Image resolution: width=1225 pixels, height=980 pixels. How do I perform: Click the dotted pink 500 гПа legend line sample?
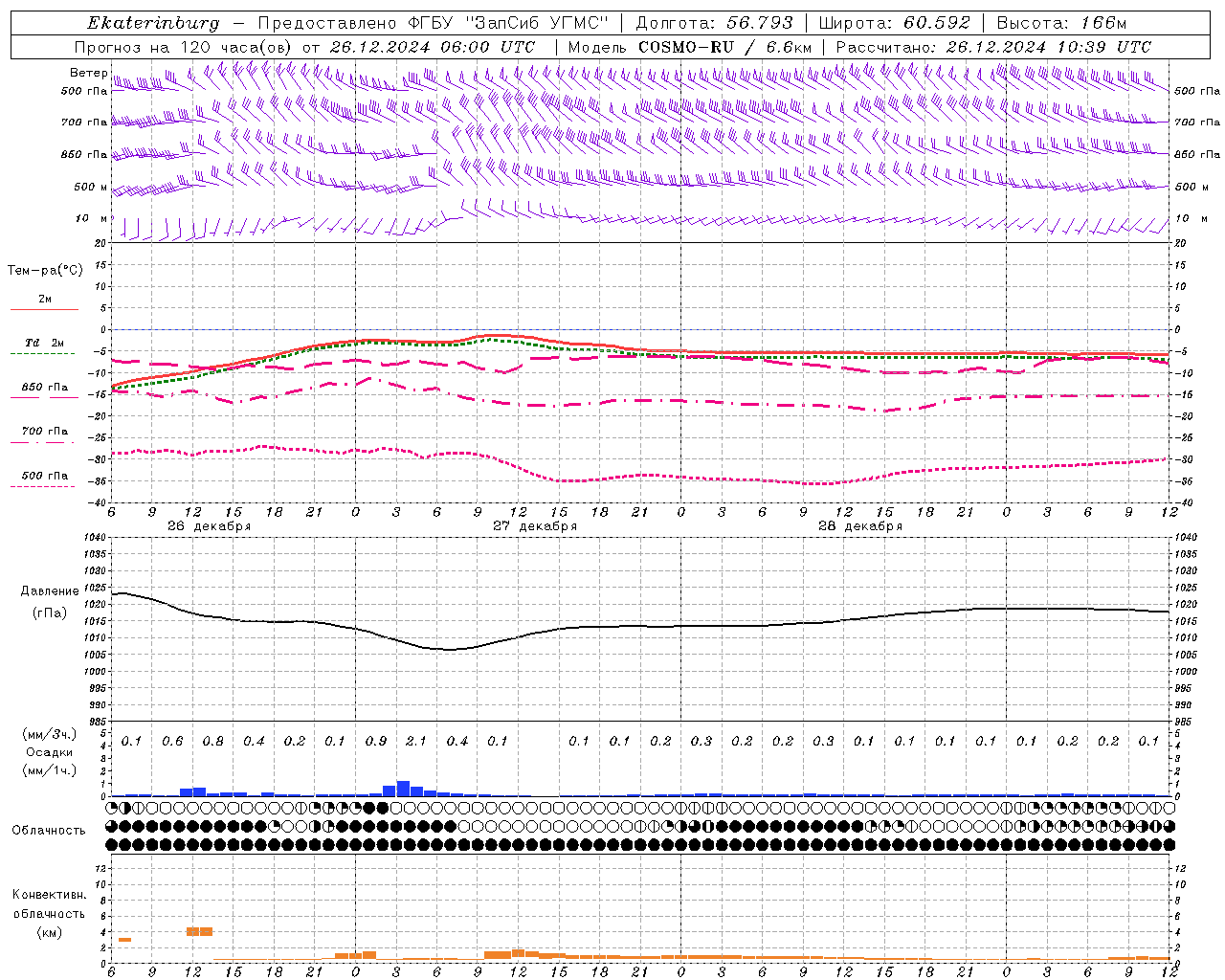(43, 487)
